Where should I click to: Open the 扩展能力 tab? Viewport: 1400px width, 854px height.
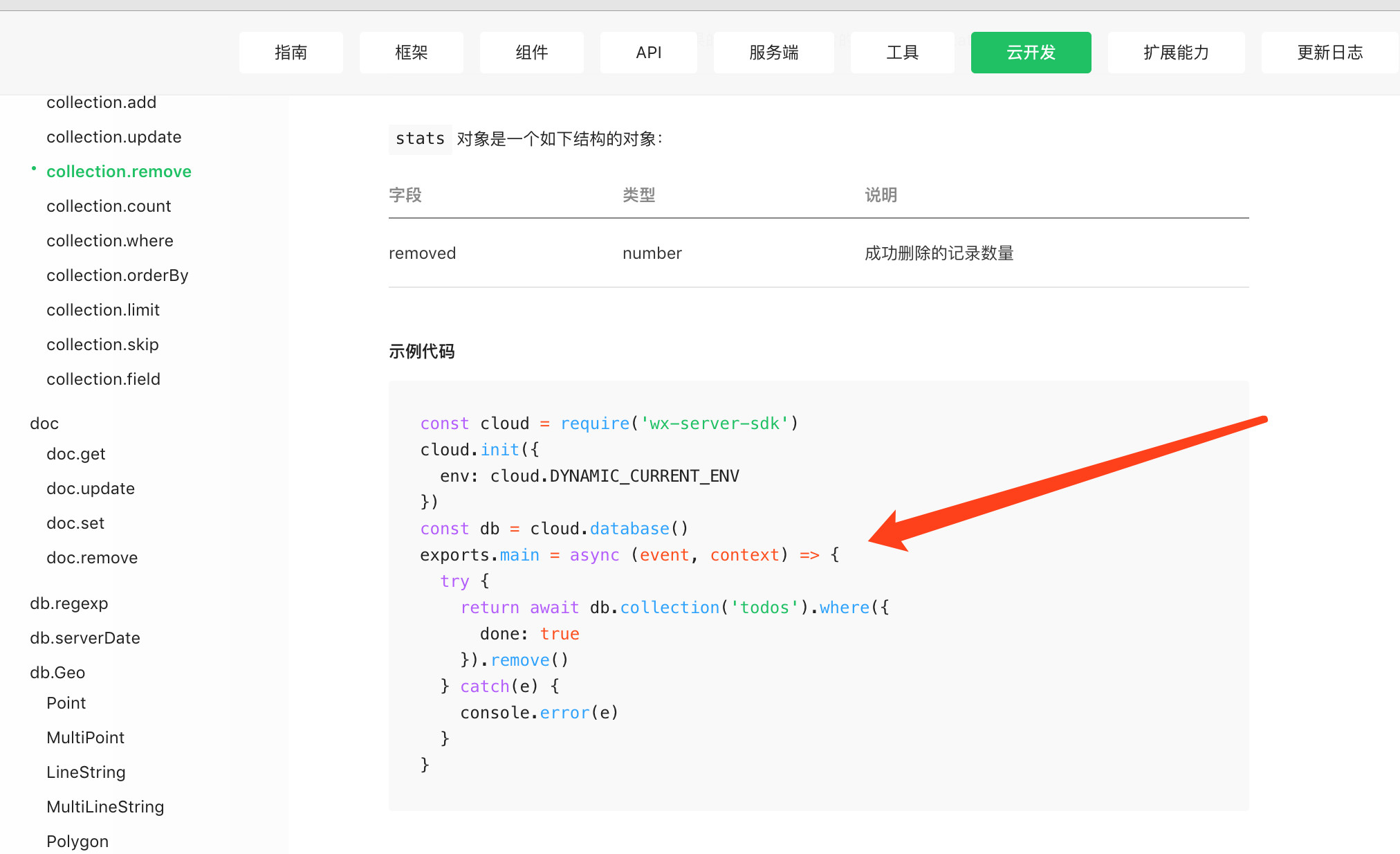pos(1176,53)
